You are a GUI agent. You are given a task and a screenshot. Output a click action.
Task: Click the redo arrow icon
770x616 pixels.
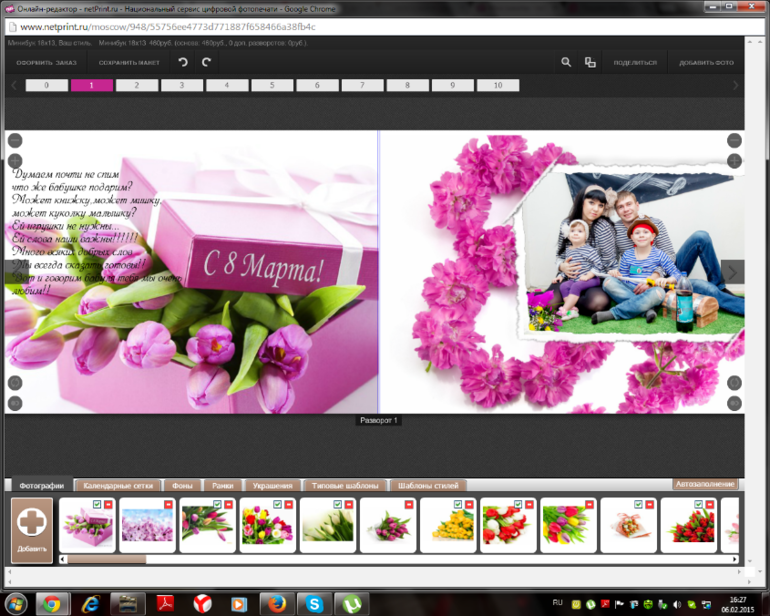pos(206,62)
